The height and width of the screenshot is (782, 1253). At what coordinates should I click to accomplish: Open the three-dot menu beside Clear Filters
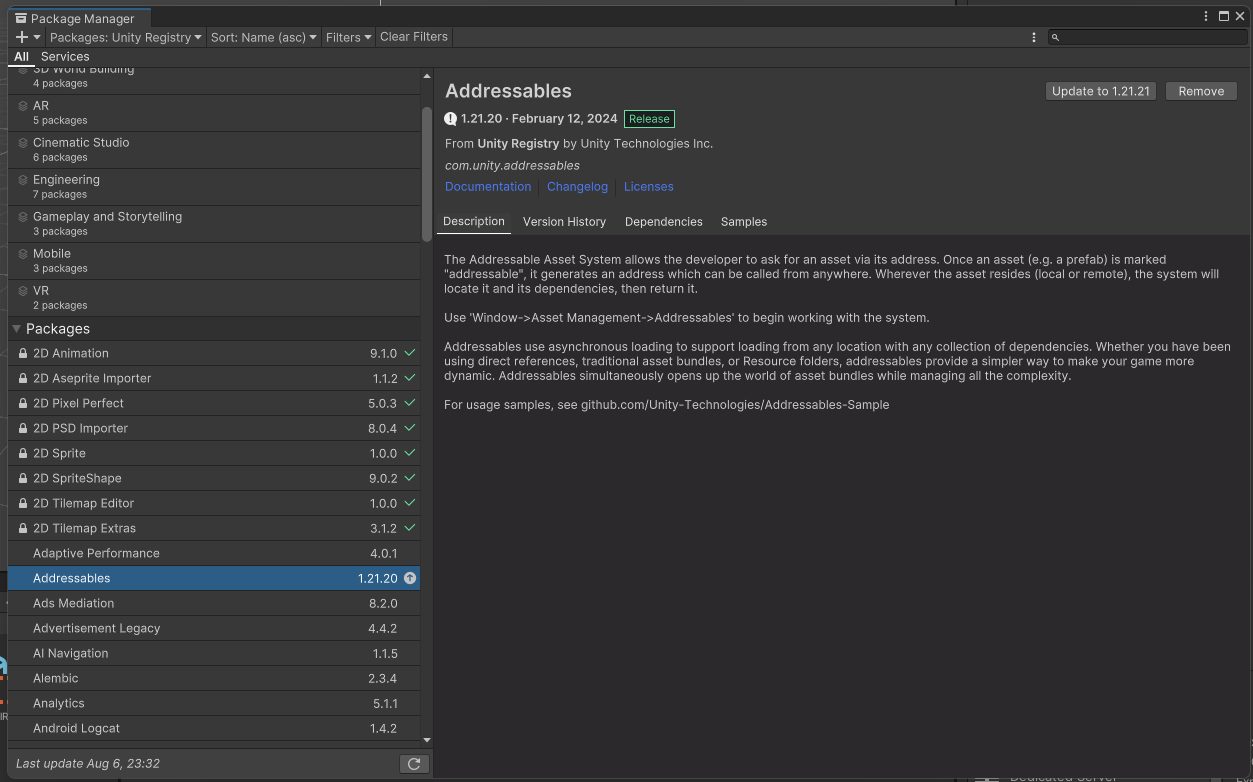click(x=1034, y=37)
